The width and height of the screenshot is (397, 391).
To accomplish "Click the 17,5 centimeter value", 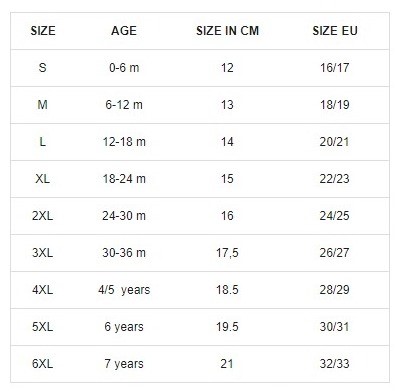I will [227, 253].
